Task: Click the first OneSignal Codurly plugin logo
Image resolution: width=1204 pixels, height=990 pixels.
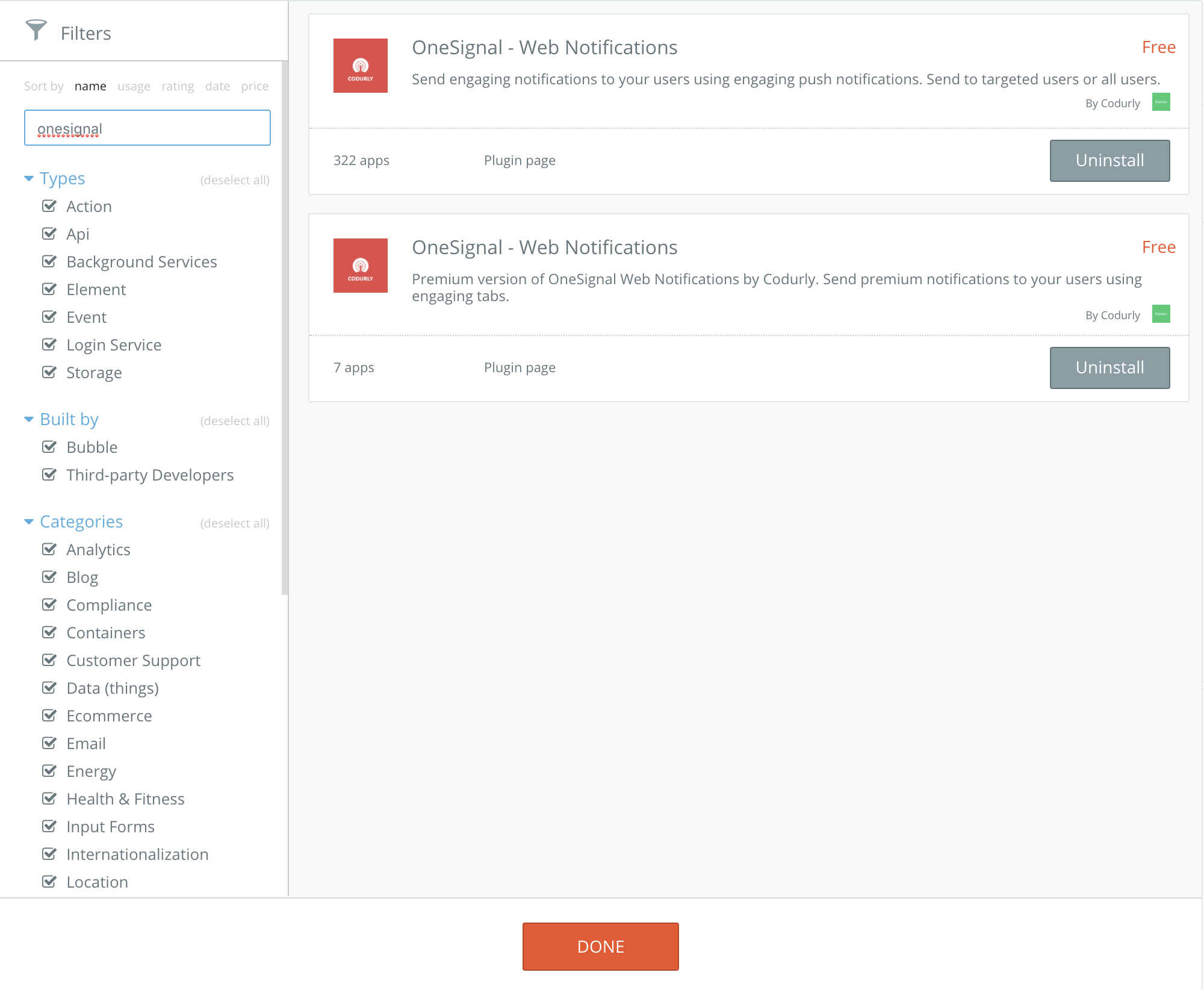Action: click(360, 66)
